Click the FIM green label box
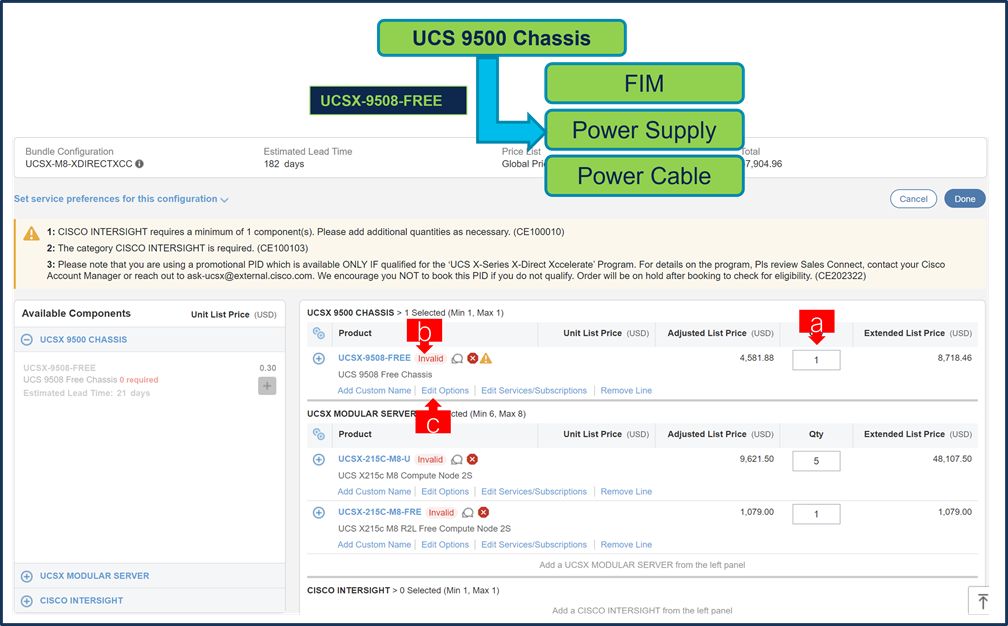1008x626 pixels. [x=644, y=84]
